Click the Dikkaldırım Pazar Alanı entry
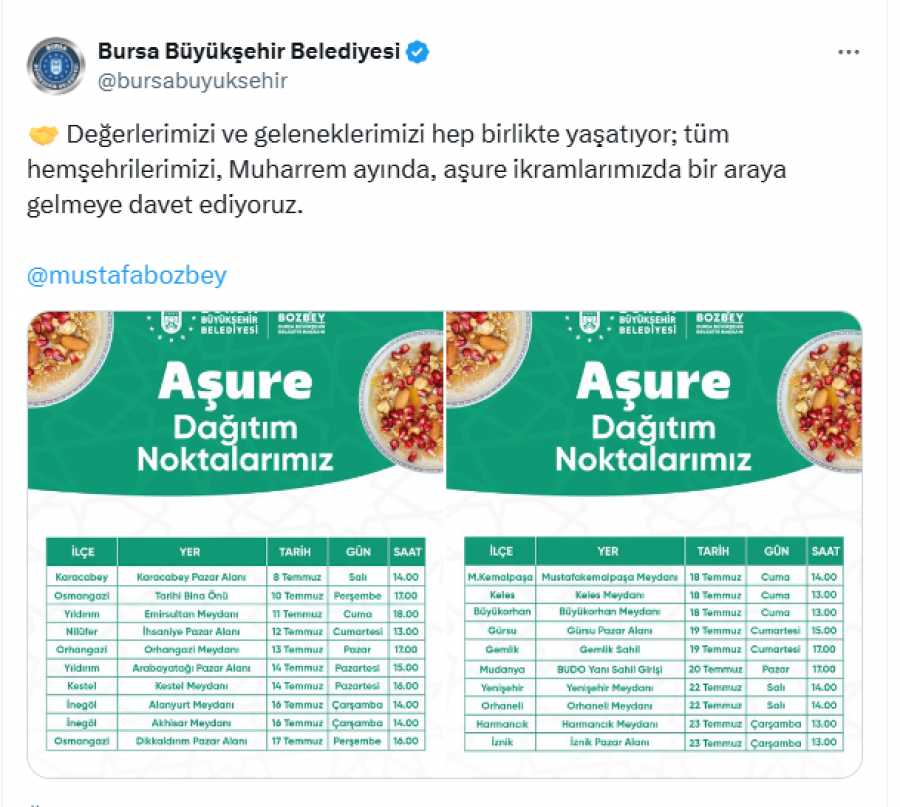 (191, 741)
